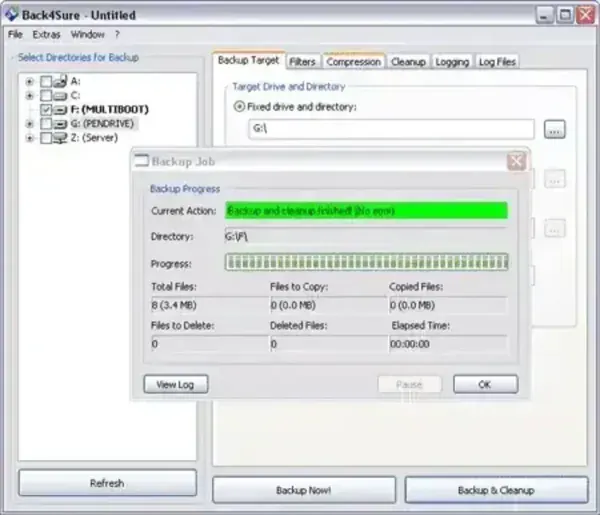Screen dimensions: 600x515
Task: Switch to the Cleanup tab
Action: point(408,62)
